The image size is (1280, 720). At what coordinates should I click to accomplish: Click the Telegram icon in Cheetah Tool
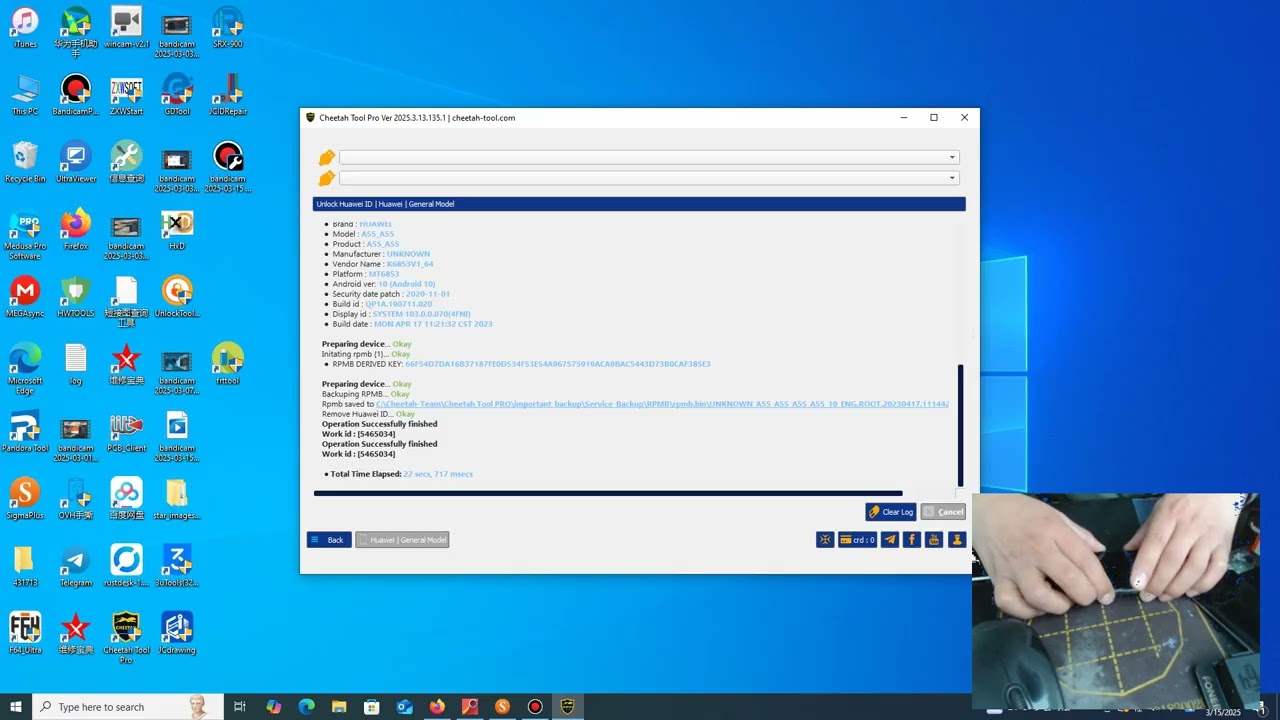pyautogui.click(x=889, y=540)
